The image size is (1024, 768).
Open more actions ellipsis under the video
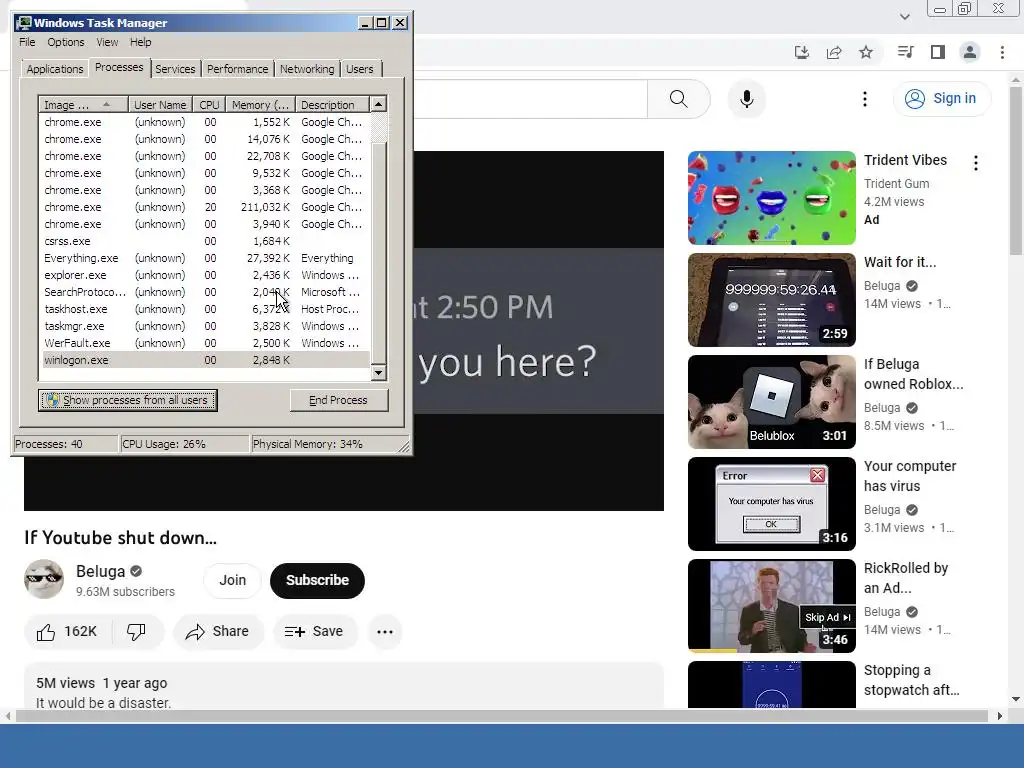coord(385,632)
